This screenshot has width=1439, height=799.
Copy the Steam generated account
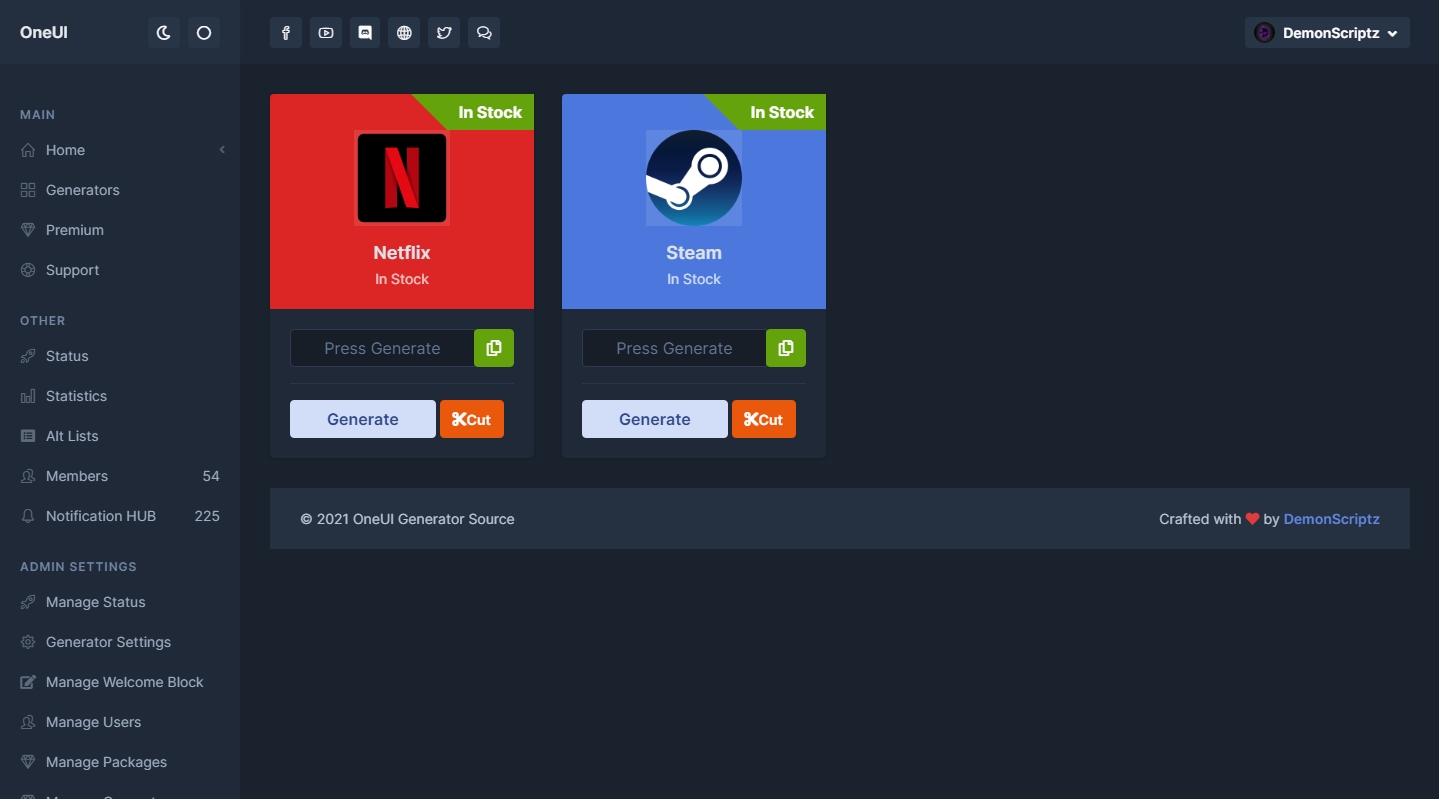point(785,348)
